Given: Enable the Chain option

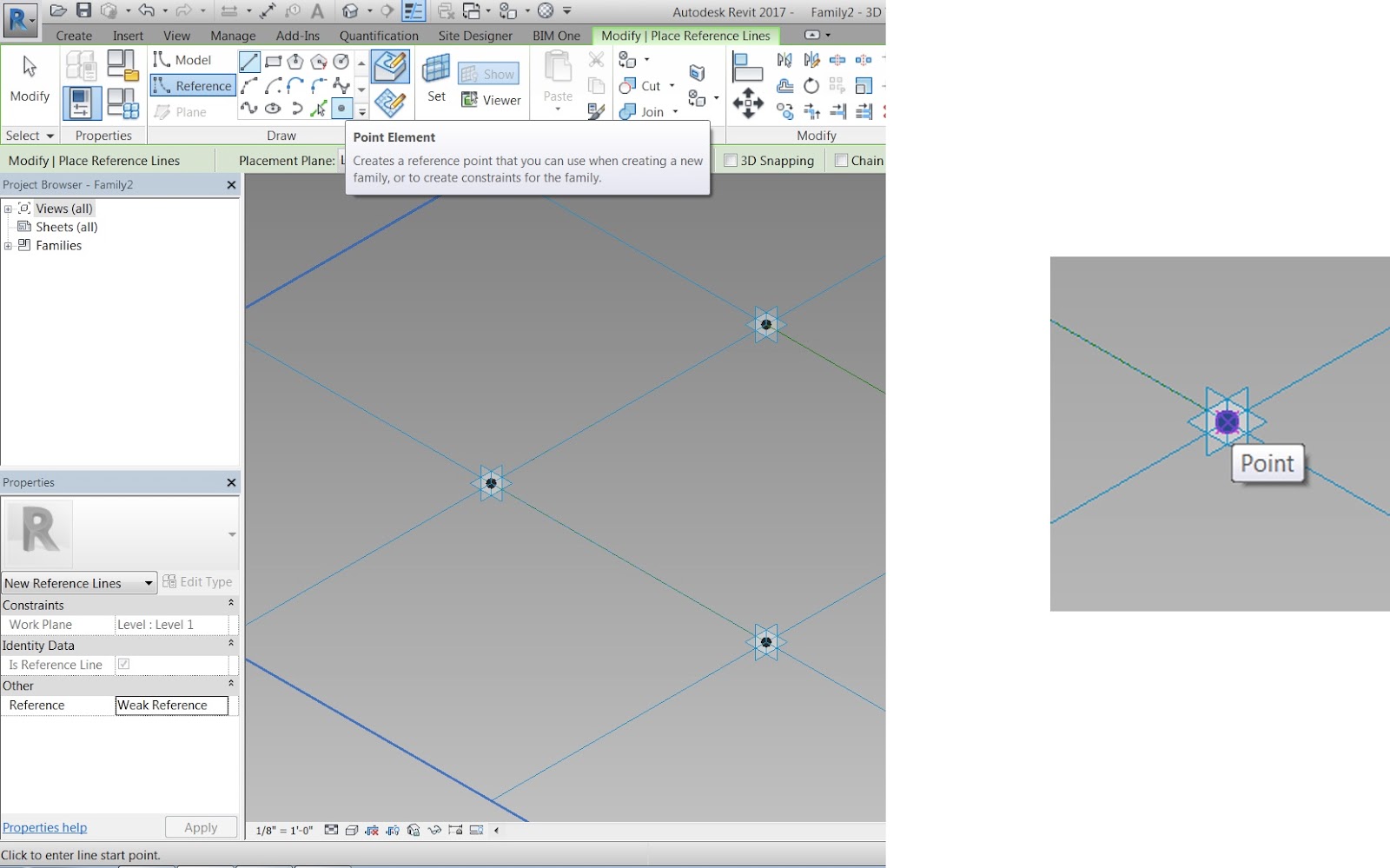Looking at the screenshot, I should [x=841, y=160].
